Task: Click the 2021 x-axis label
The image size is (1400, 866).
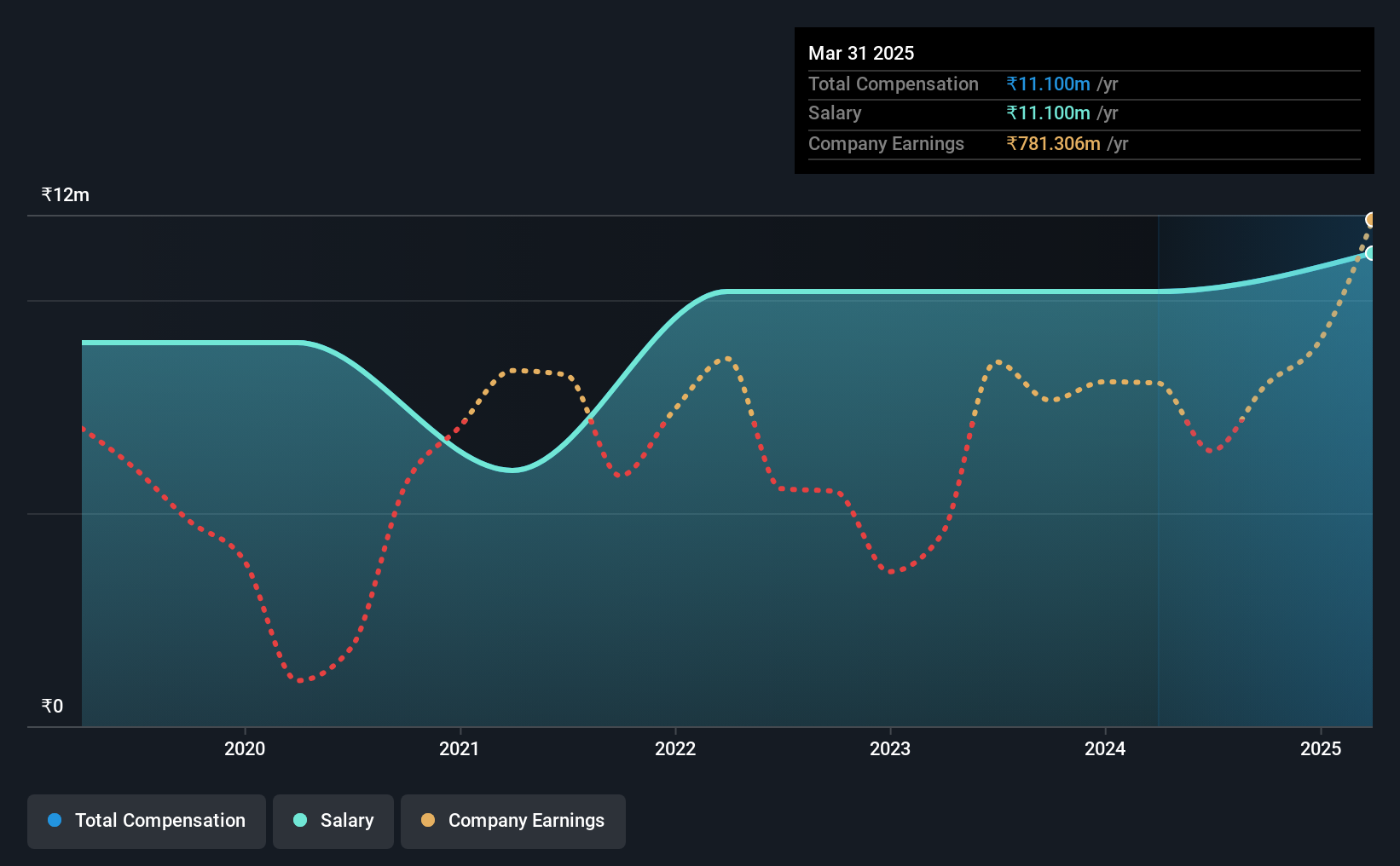Action: (460, 748)
